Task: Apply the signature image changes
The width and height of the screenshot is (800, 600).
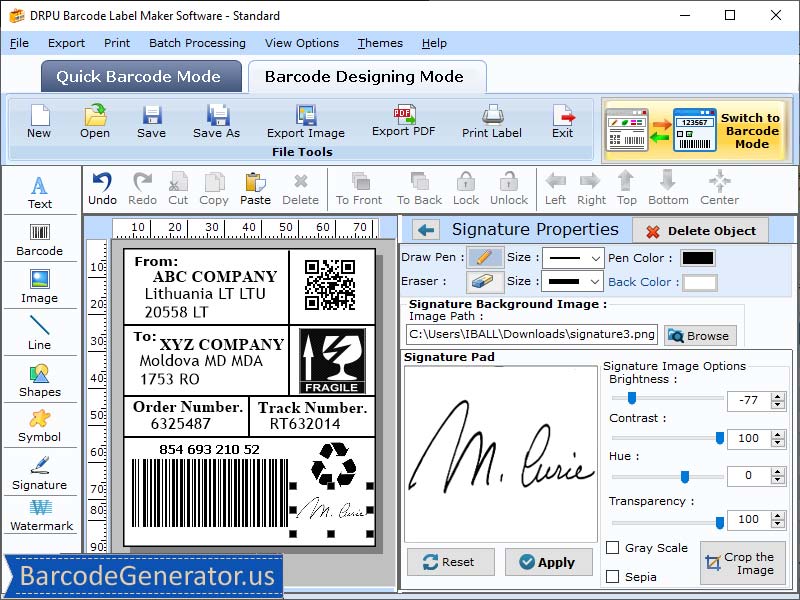Action: point(548,562)
